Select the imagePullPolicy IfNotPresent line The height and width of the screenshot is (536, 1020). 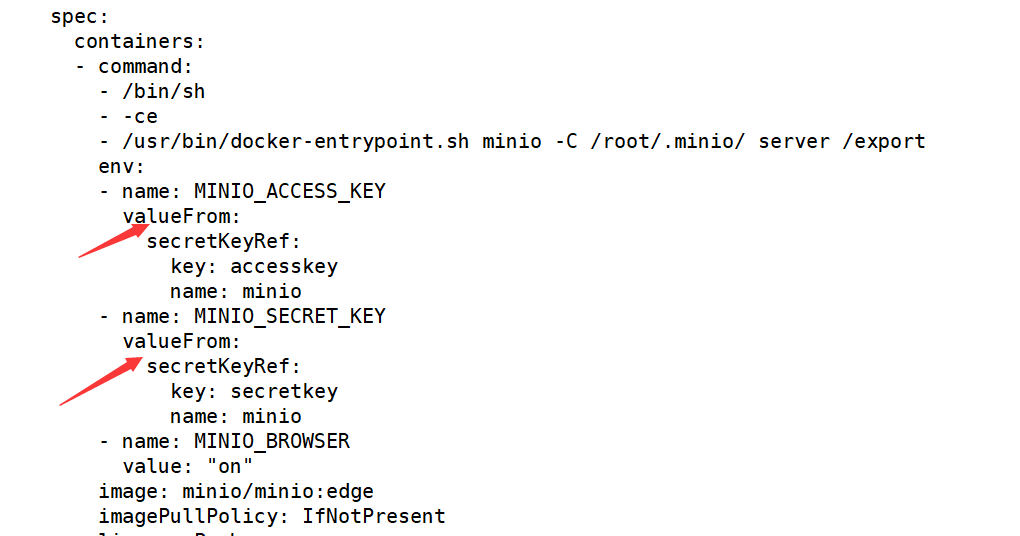(272, 516)
